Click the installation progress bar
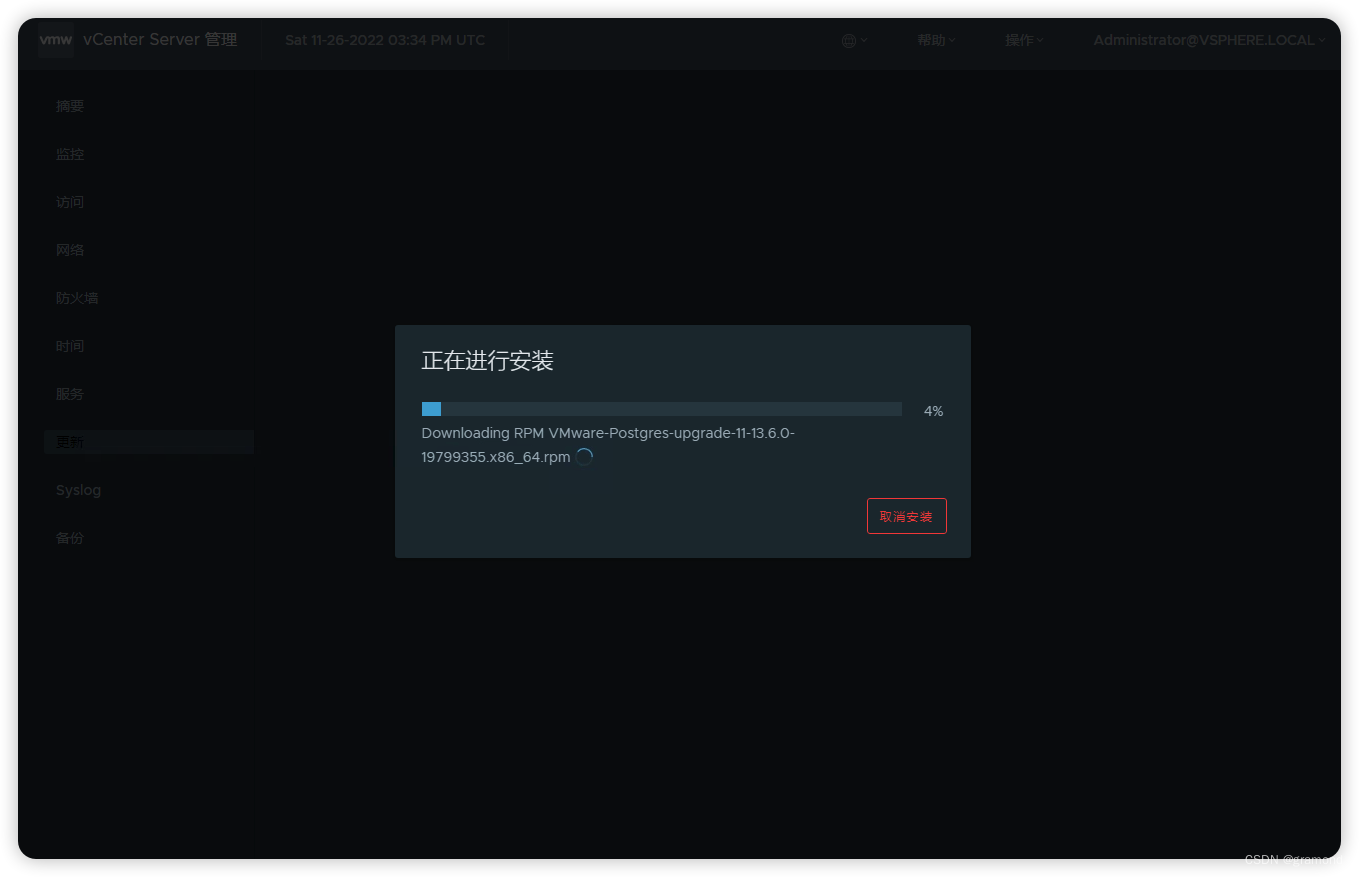The width and height of the screenshot is (1359, 877). (x=662, y=409)
